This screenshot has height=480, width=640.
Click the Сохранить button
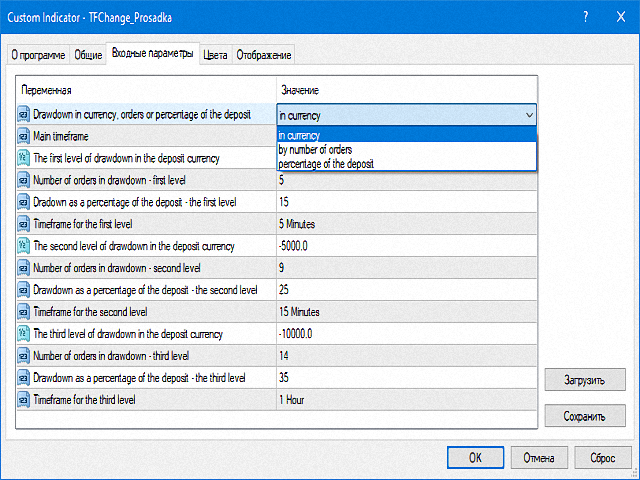pyautogui.click(x=584, y=414)
